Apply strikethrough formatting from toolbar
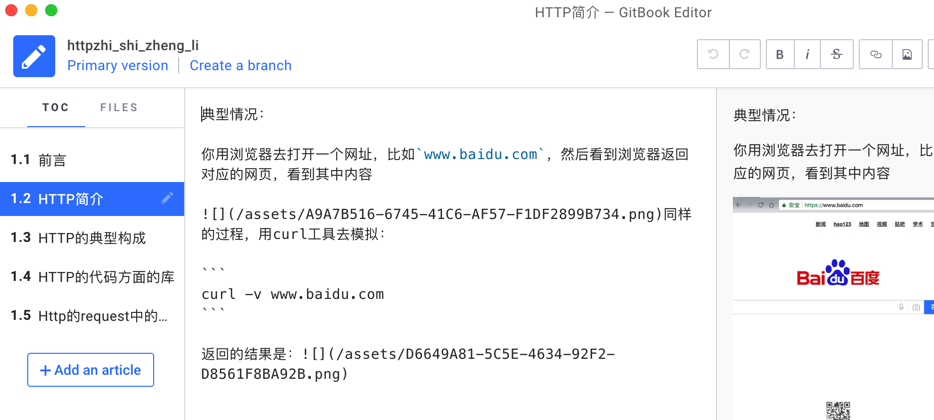The width and height of the screenshot is (934, 420). point(837,55)
